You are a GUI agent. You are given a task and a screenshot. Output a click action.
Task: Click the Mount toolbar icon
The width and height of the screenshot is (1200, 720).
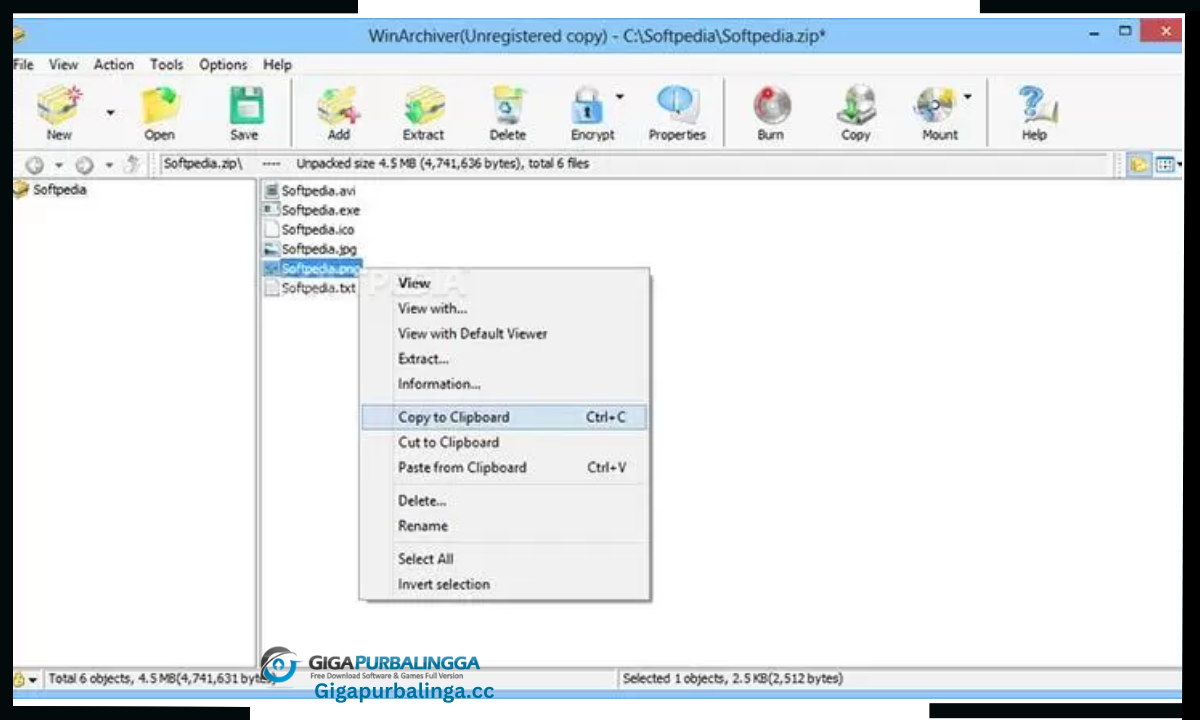click(937, 106)
